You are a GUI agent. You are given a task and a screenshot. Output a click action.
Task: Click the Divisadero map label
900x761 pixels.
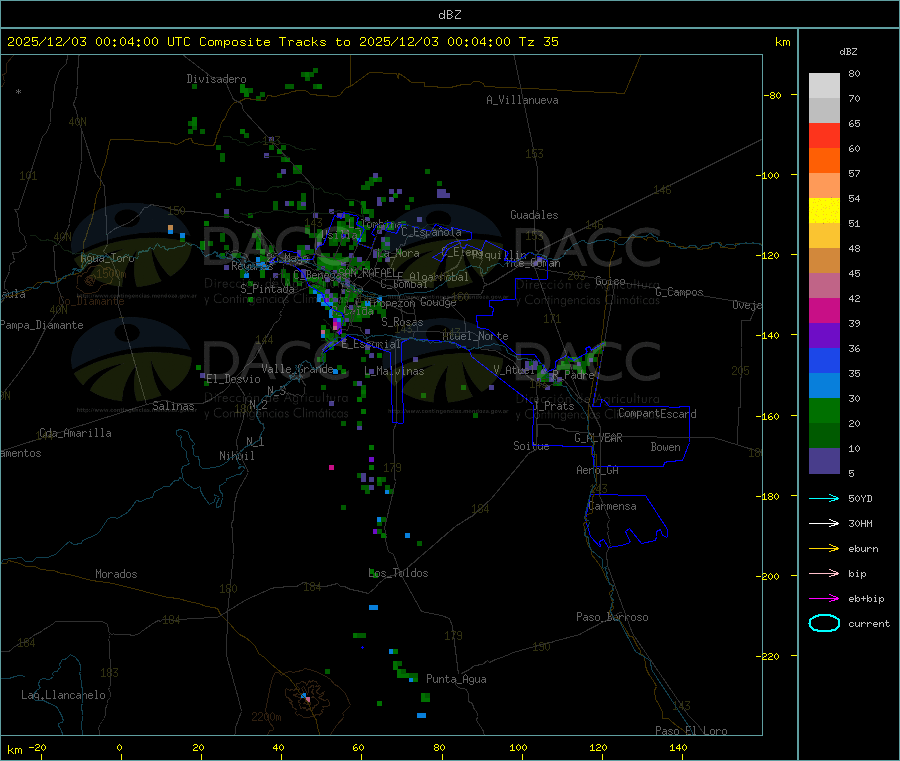[x=216, y=79]
